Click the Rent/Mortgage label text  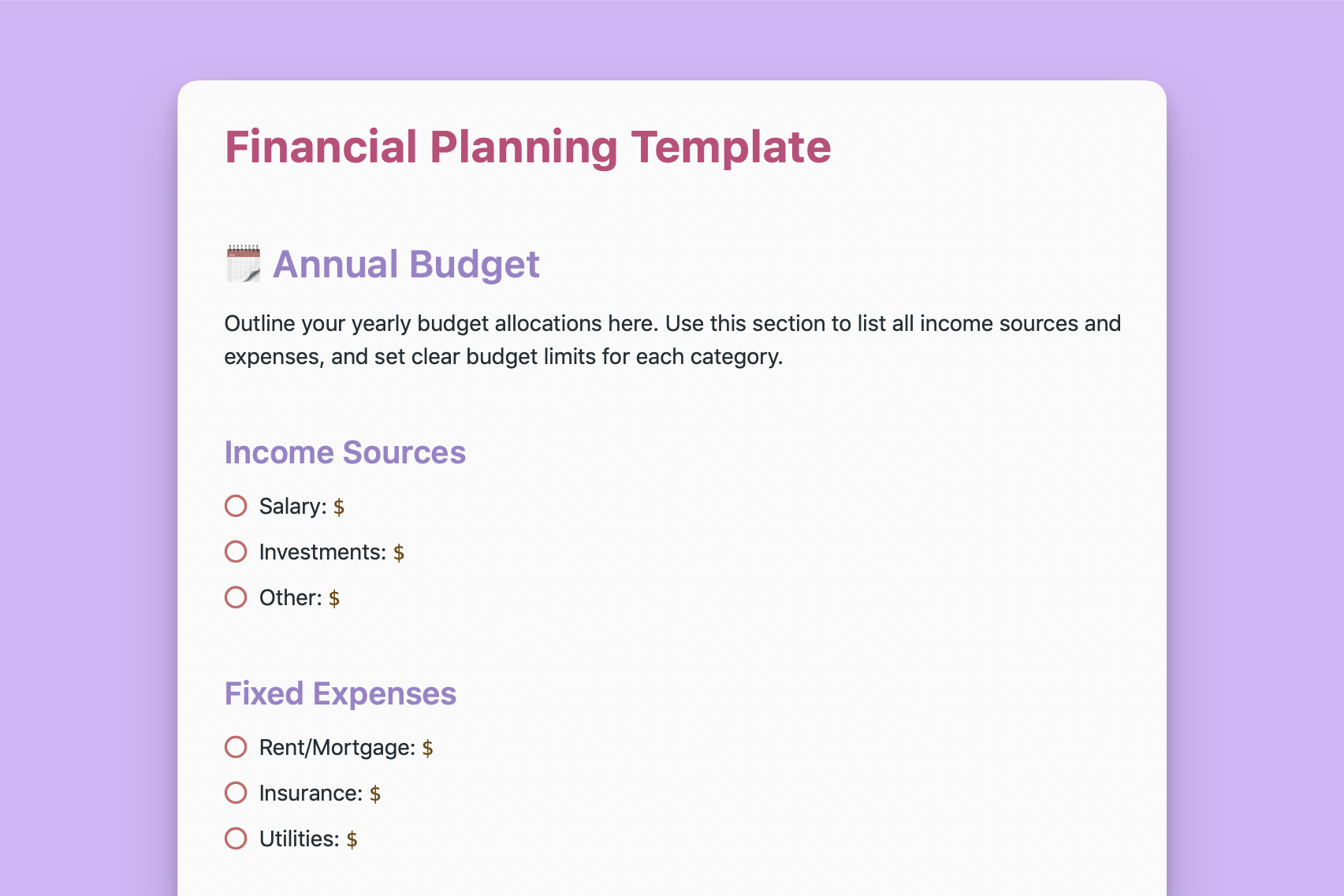[337, 747]
